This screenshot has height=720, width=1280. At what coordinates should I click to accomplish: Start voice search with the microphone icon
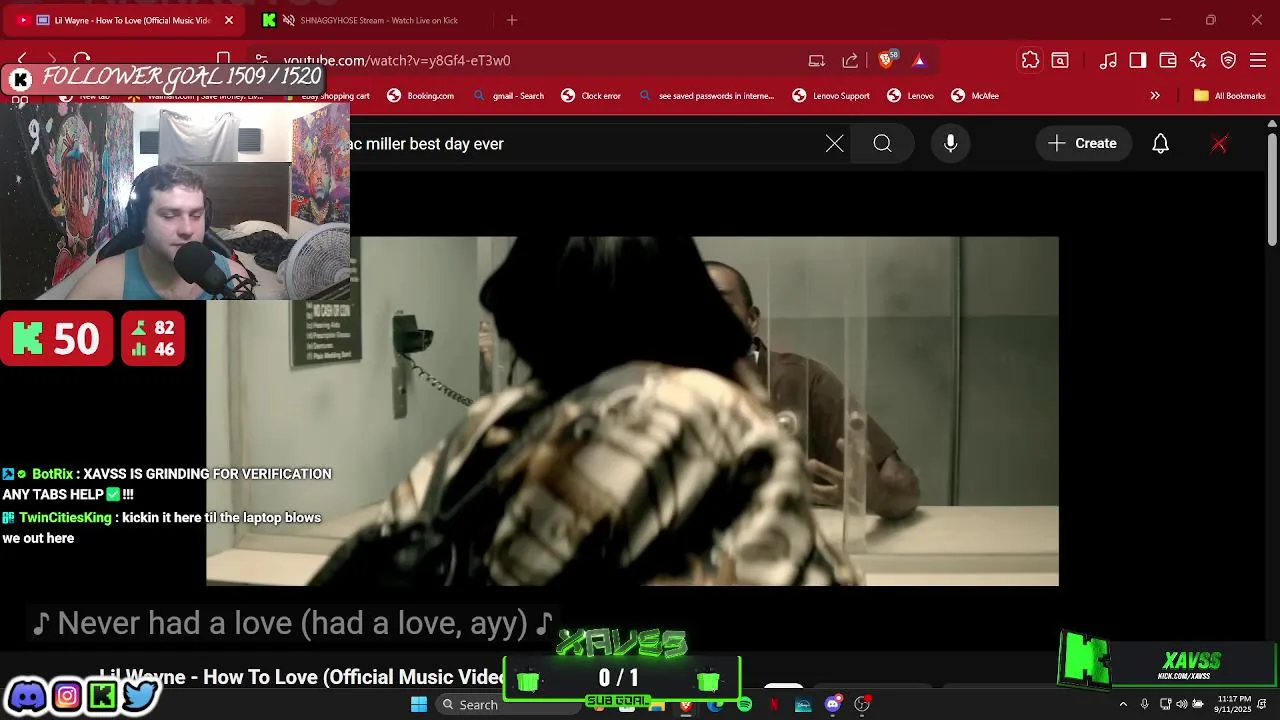[951, 144]
